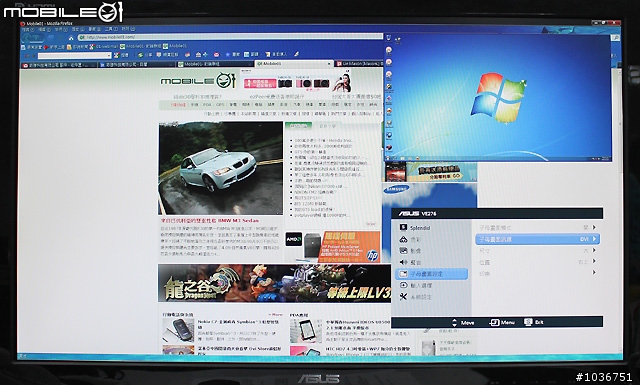Click the PDA category in the site navigation
The image size is (640, 385).
[x=207, y=105]
